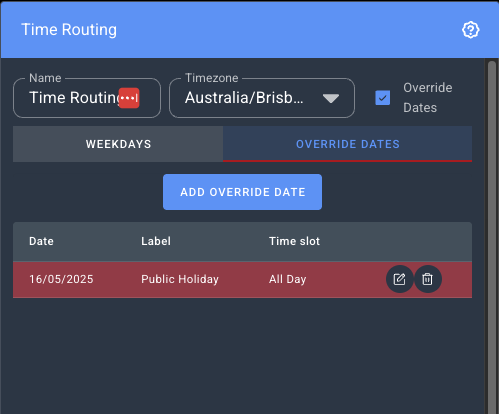The height and width of the screenshot is (414, 499).
Task: Click the Add Override Date button
Action: (242, 192)
